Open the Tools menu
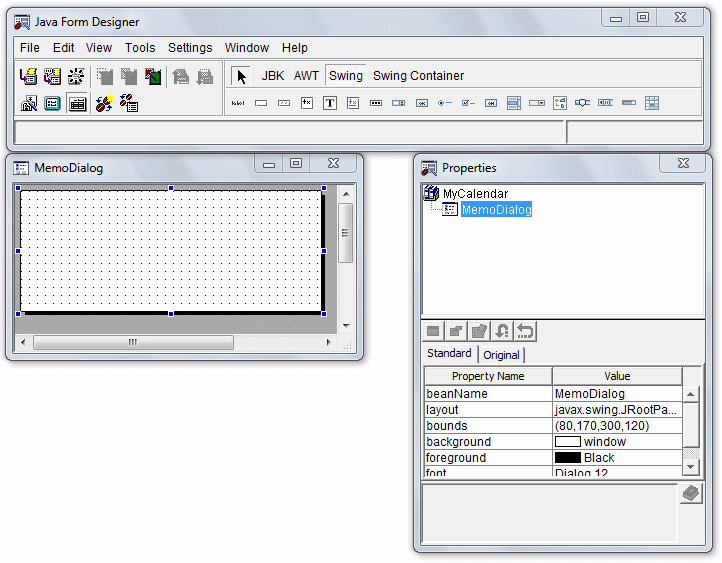The height and width of the screenshot is (563, 722). tap(140, 48)
